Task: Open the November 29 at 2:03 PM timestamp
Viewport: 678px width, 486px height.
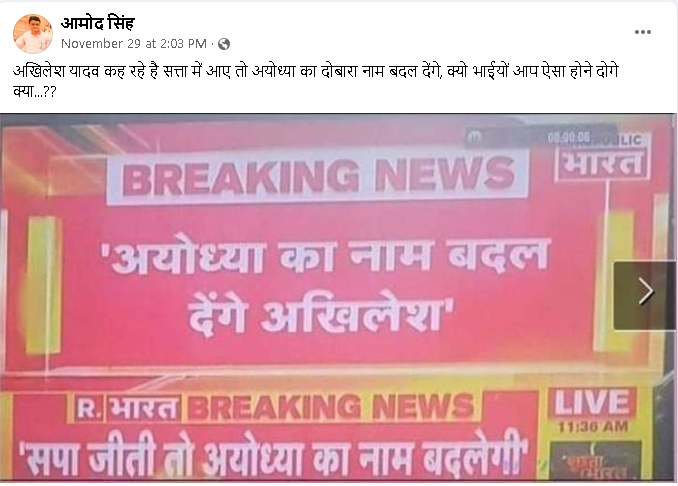Action: 134,44
